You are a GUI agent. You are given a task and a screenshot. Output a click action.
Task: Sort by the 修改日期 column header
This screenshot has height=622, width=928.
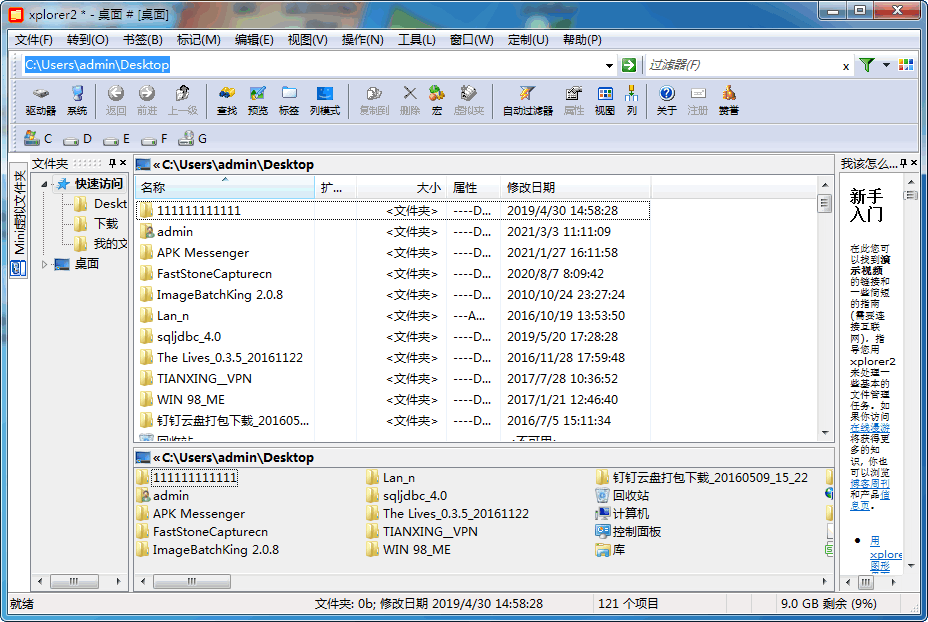pyautogui.click(x=575, y=188)
